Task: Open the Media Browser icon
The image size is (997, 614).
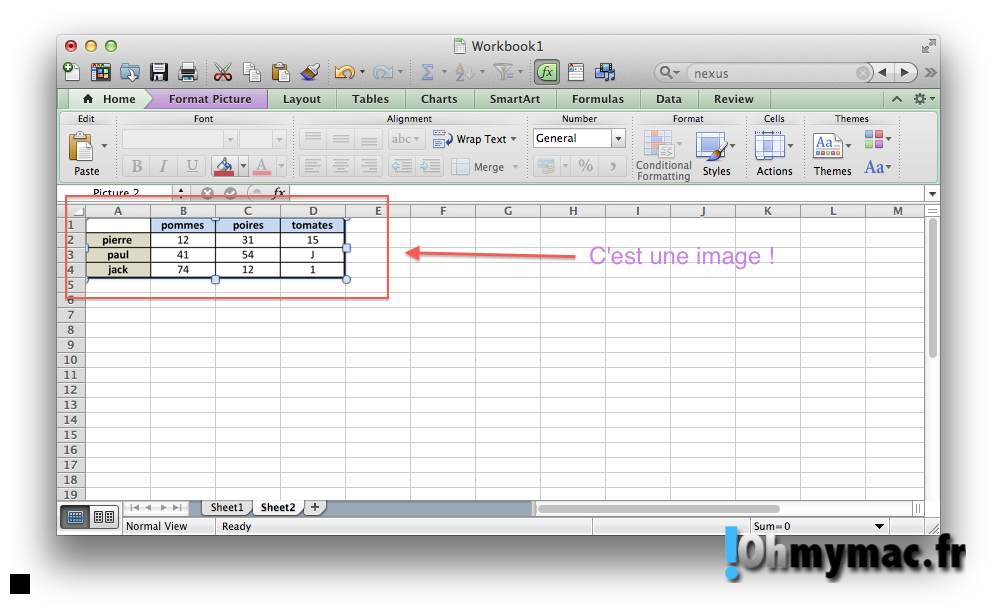Action: (x=605, y=72)
